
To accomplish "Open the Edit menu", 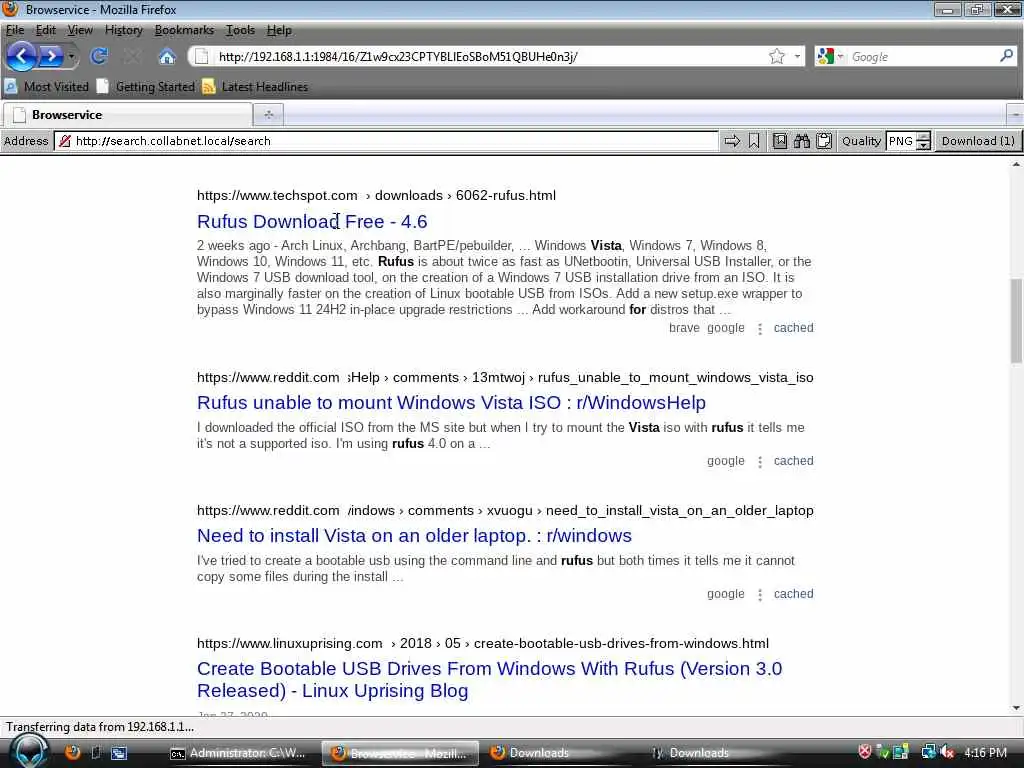I will pos(46,30).
